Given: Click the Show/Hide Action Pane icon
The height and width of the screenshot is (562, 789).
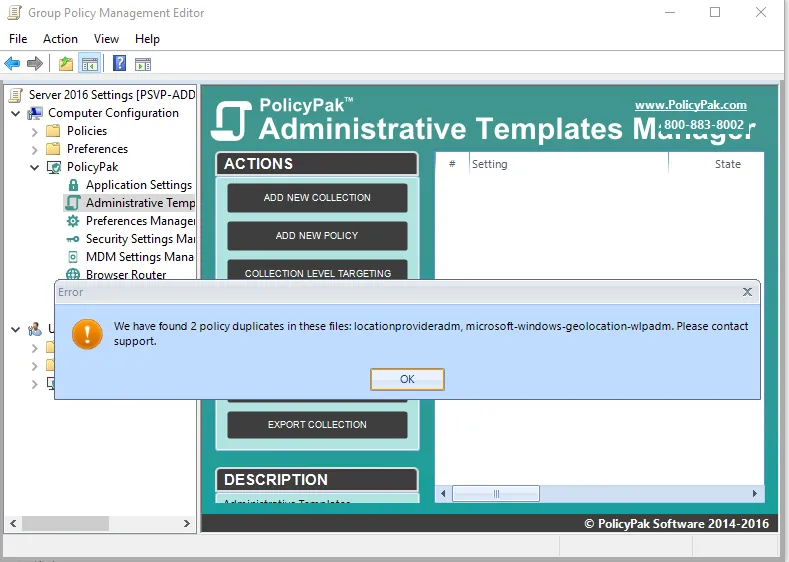Looking at the screenshot, I should pyautogui.click(x=143, y=64).
